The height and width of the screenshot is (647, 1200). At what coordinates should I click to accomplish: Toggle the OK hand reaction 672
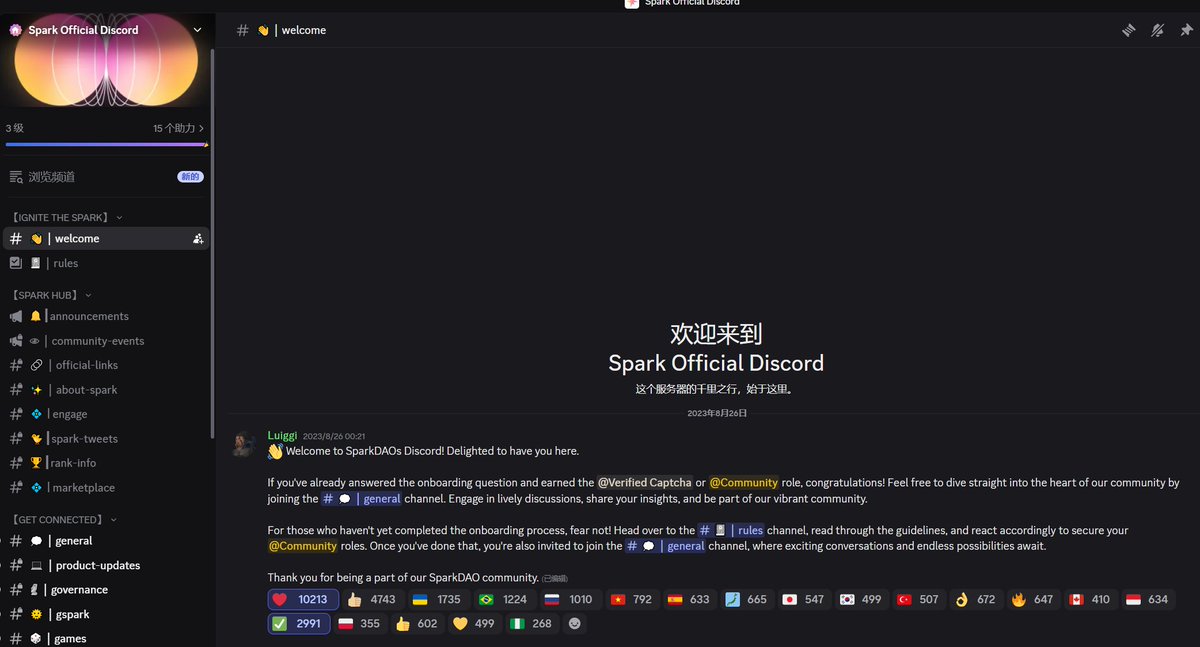click(976, 600)
